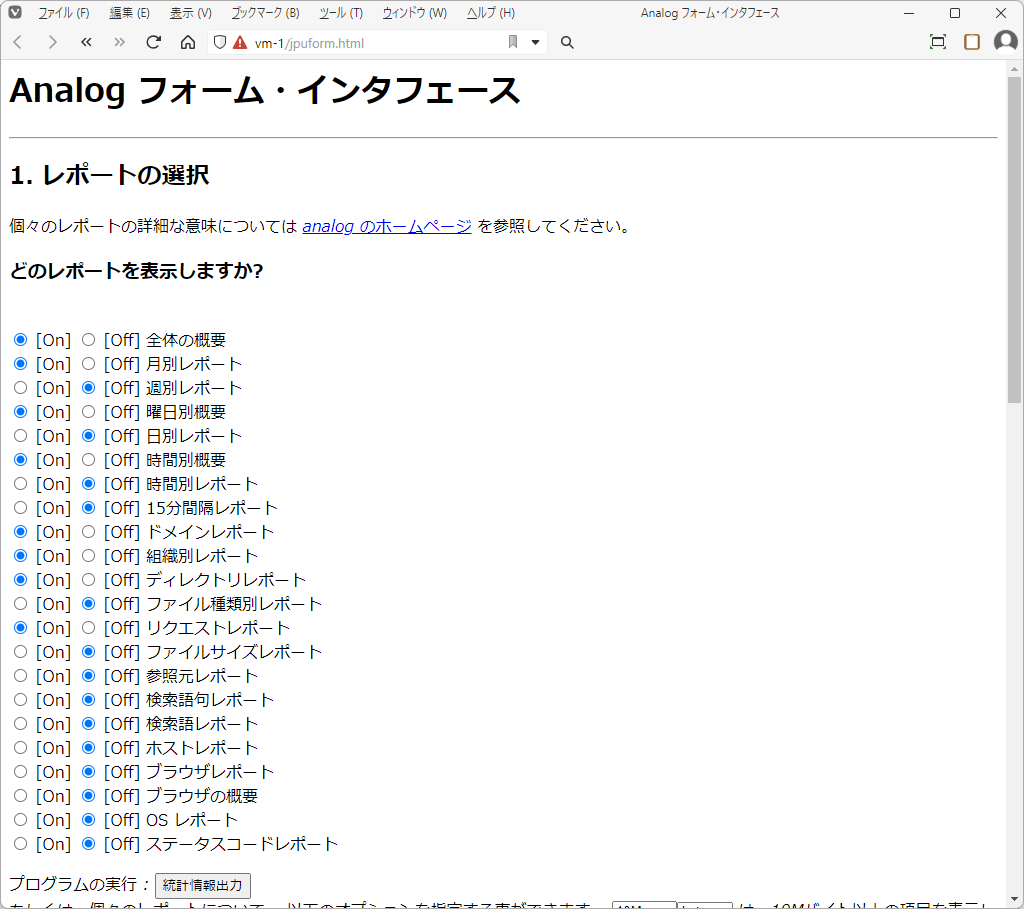Click the vertical scrollbar thumb

[1014, 239]
